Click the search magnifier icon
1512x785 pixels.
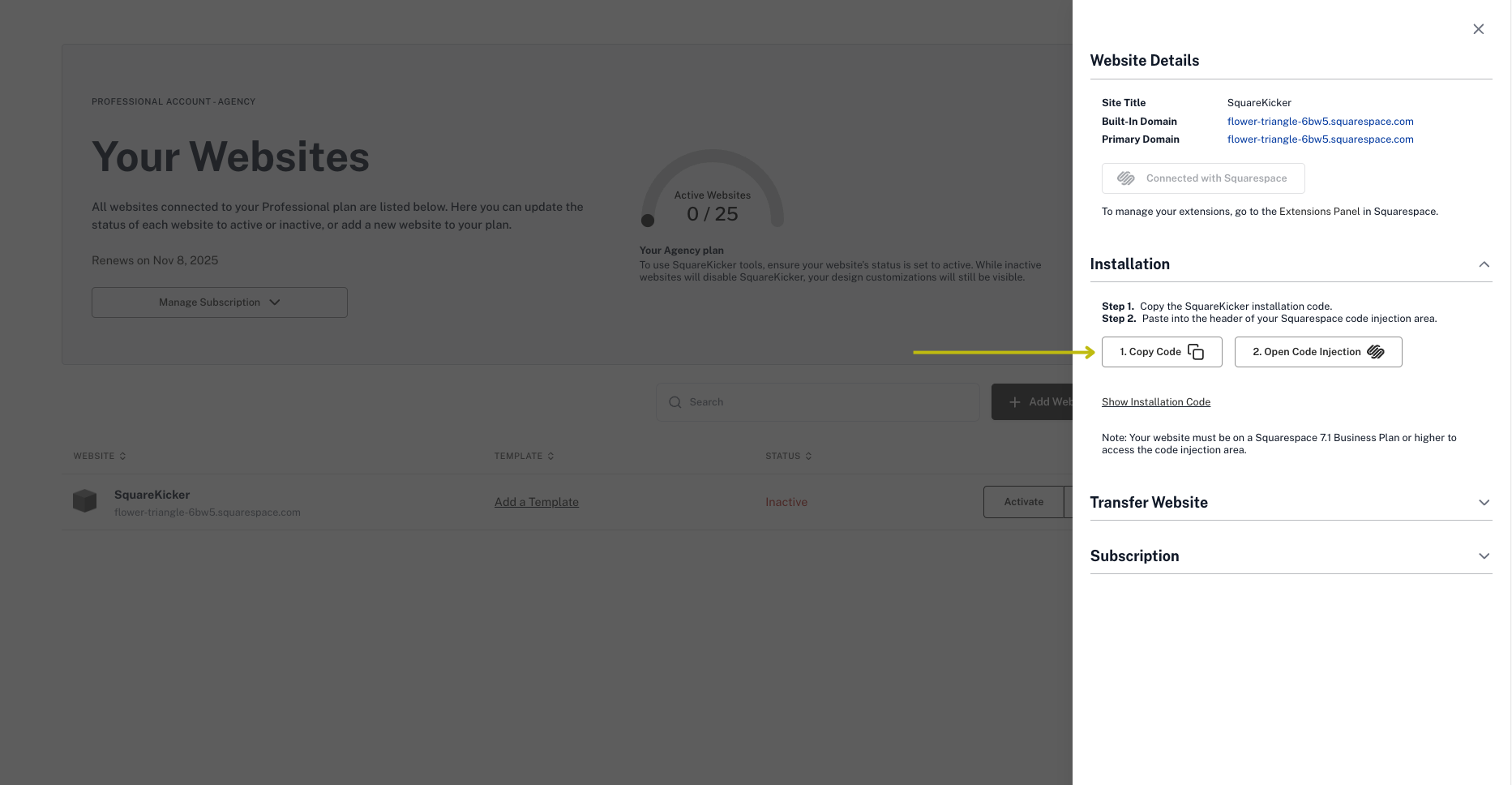tap(675, 402)
